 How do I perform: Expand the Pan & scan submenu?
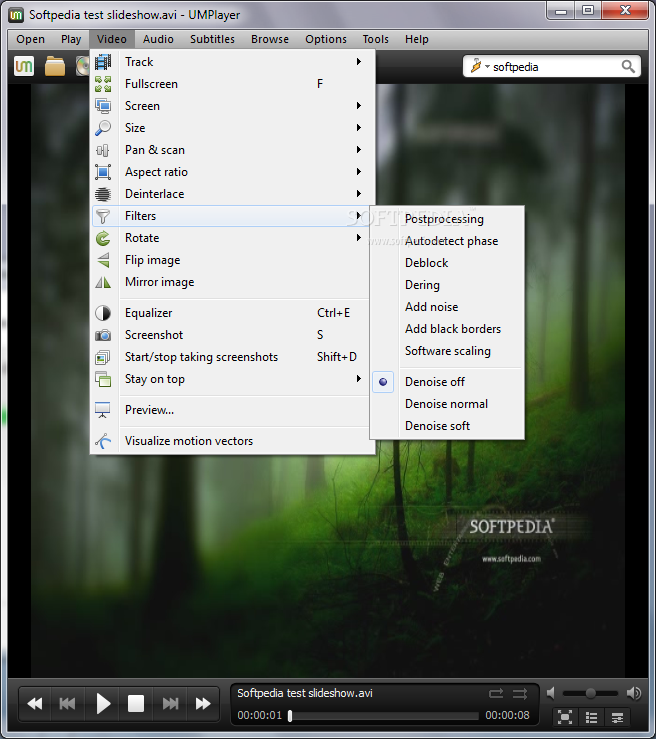(x=359, y=150)
